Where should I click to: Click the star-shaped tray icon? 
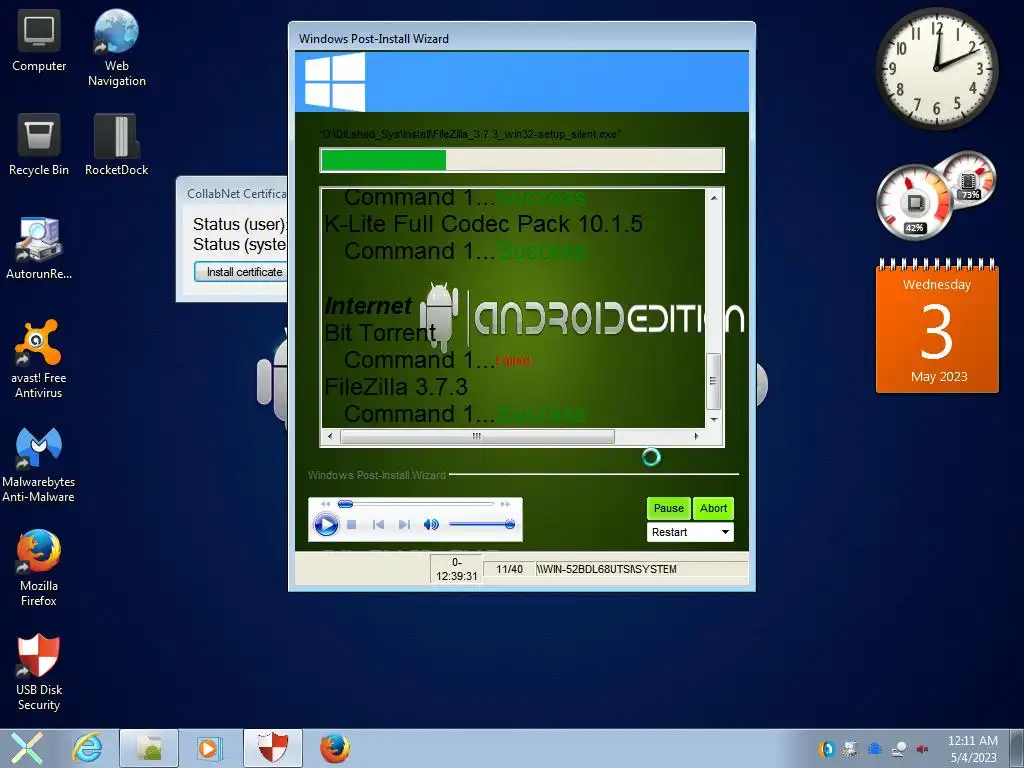850,749
